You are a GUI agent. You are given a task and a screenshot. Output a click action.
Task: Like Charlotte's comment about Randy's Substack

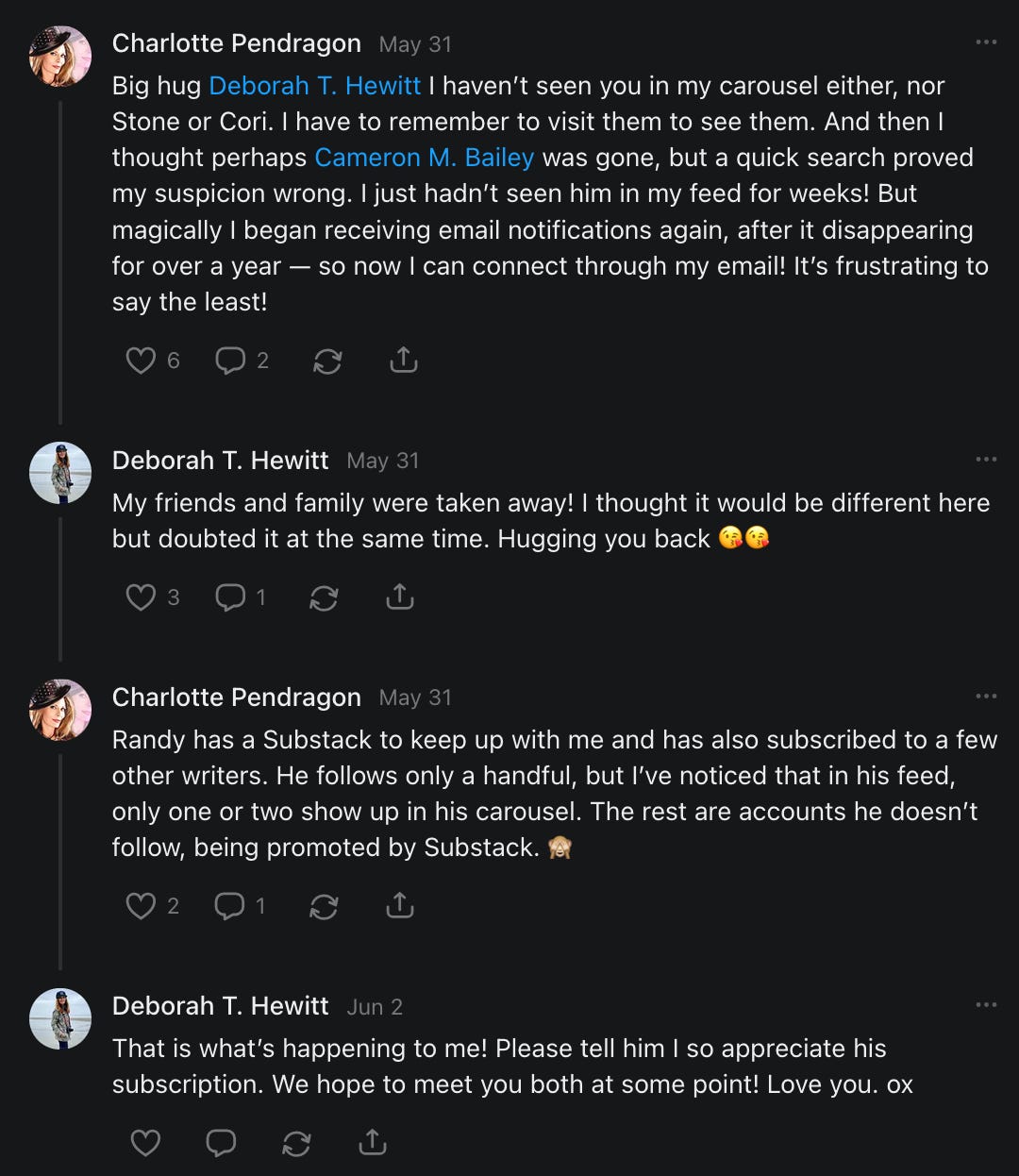tap(141, 906)
